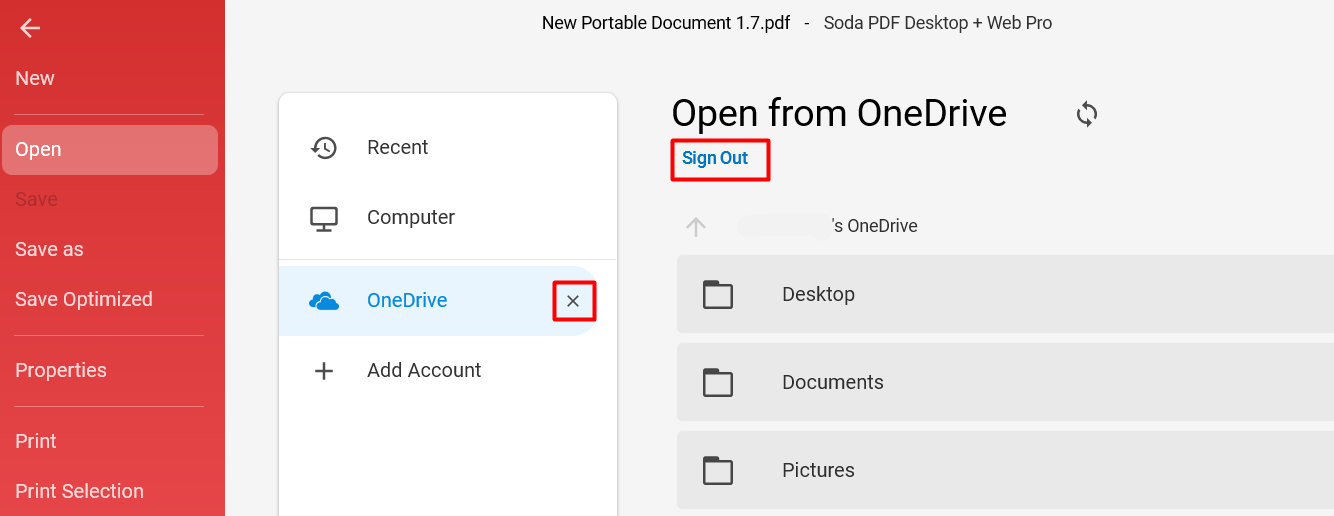Go up one folder level arrow
The height and width of the screenshot is (516, 1334).
(696, 227)
